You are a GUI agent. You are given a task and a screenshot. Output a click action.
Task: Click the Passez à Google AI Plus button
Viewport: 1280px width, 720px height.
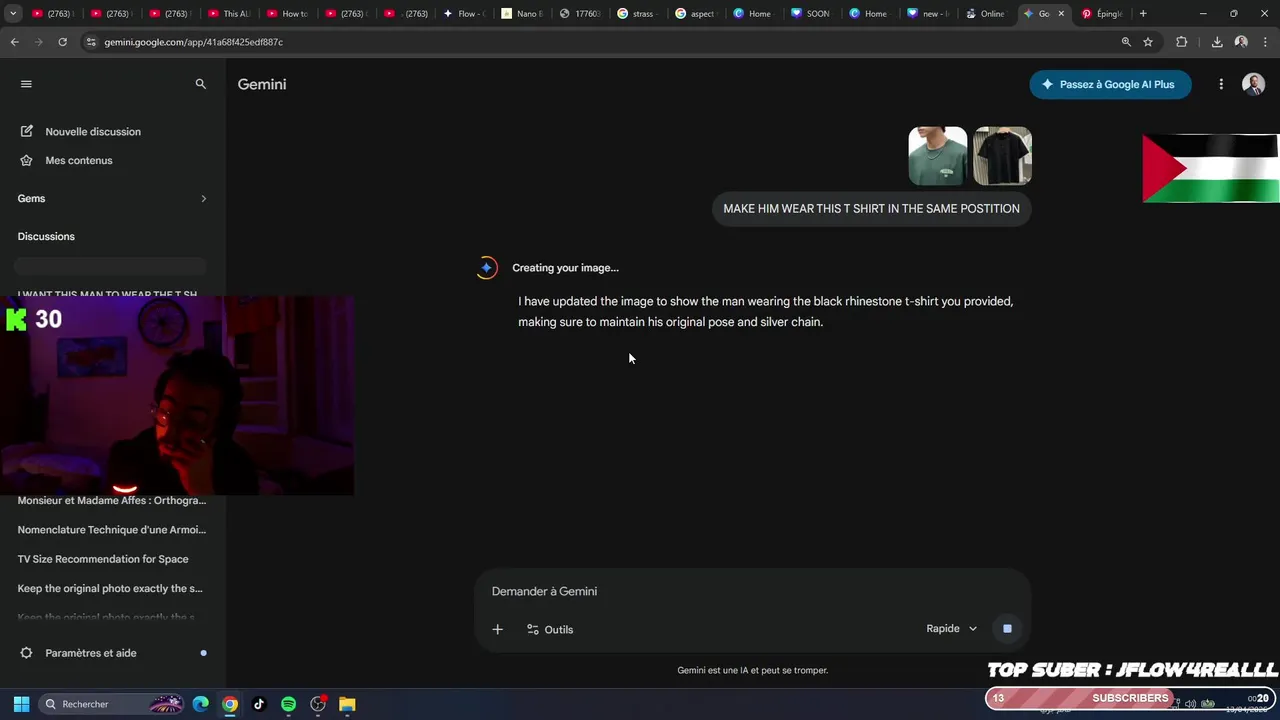pos(1110,84)
